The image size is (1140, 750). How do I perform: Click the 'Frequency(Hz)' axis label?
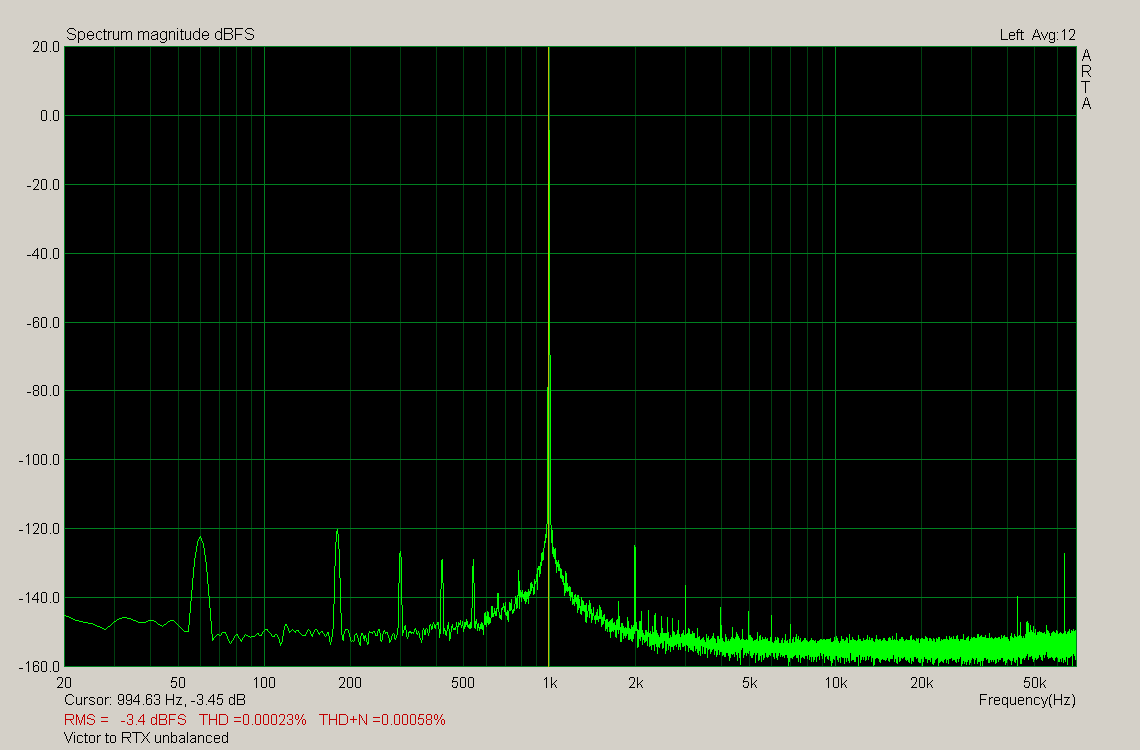click(x=1027, y=700)
